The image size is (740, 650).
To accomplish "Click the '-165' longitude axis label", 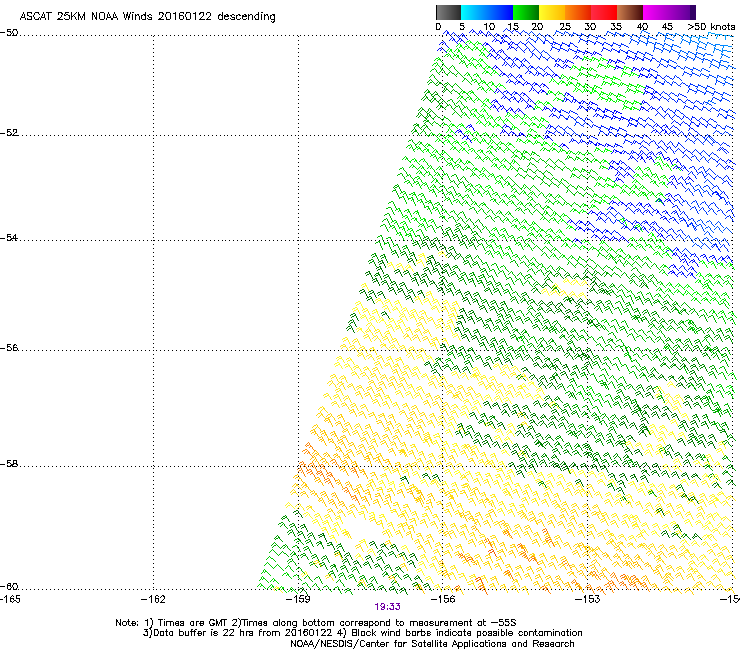I will coord(10,599).
